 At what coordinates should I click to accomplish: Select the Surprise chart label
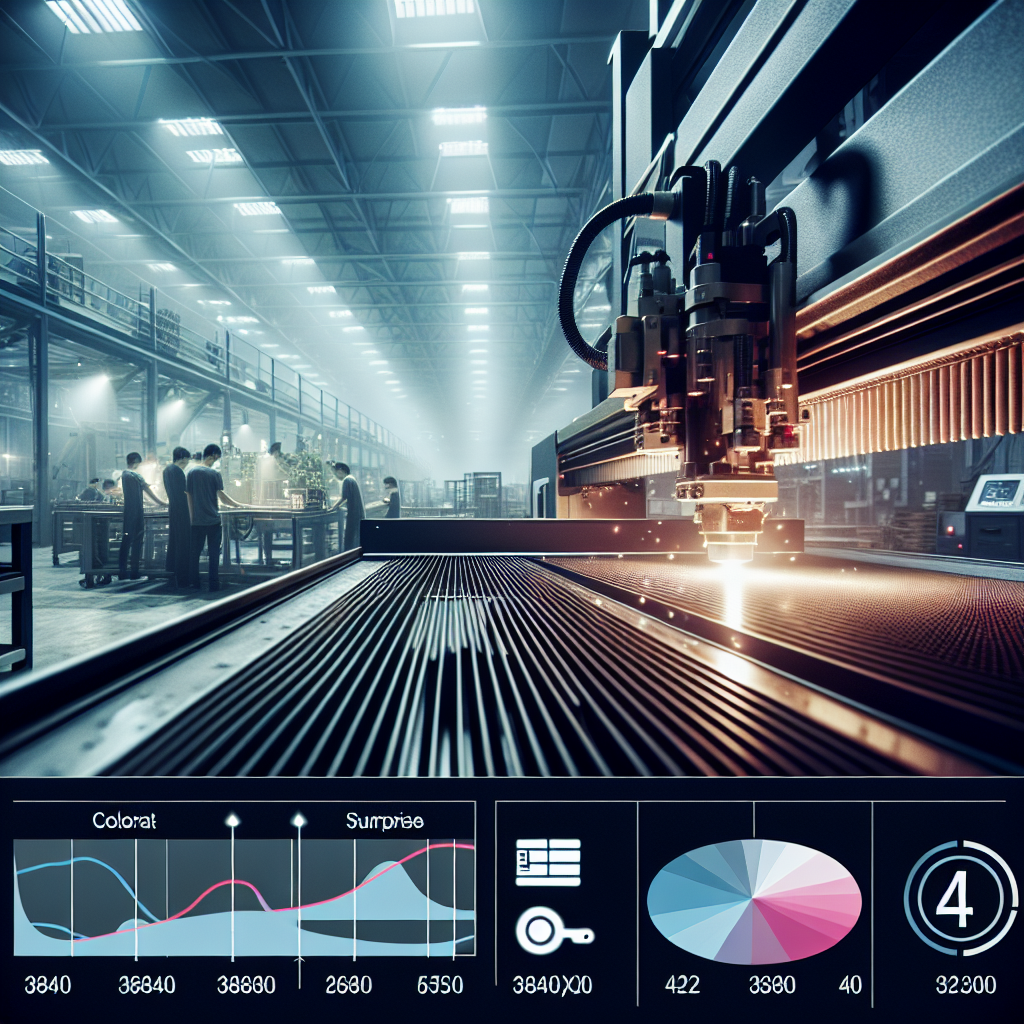[384, 821]
